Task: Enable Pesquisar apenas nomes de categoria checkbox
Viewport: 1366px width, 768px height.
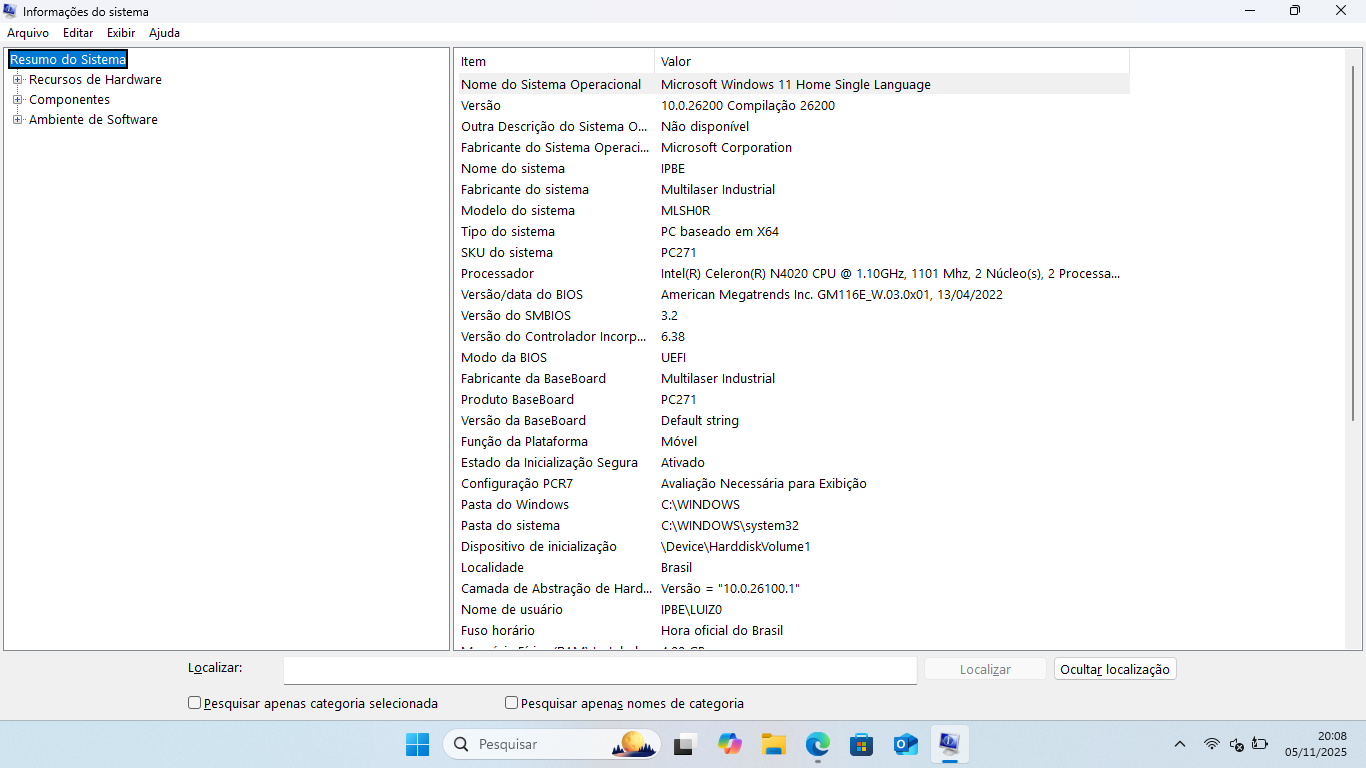Action: (512, 703)
